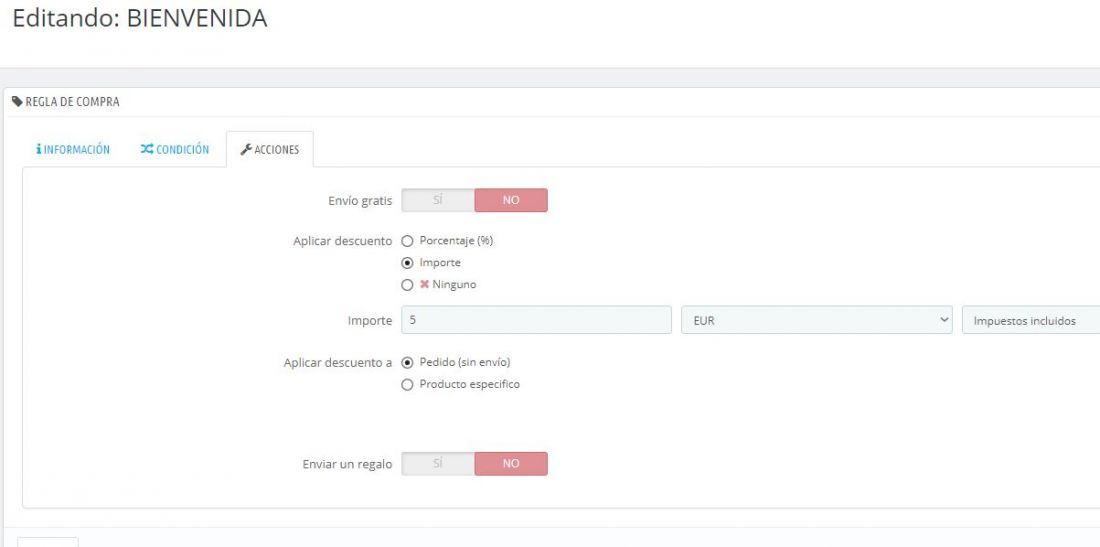Expand currency list using dropdown arrow
This screenshot has height=547, width=1100.
pos(943,320)
